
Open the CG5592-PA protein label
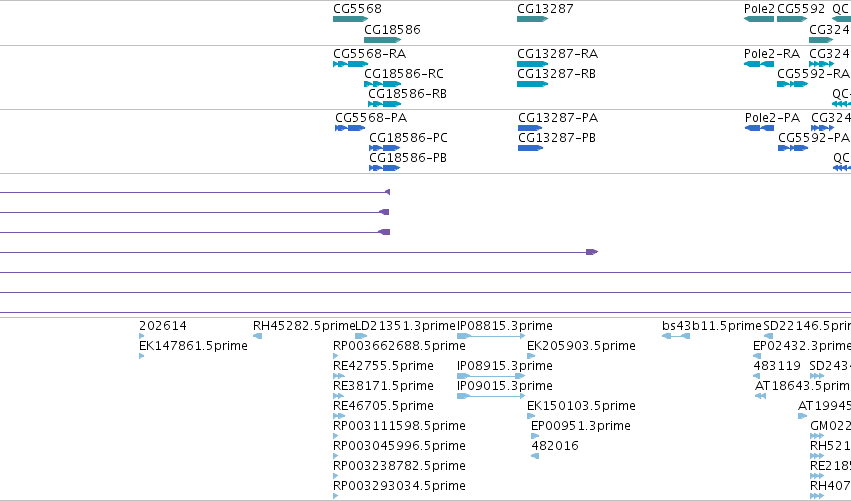(814, 138)
